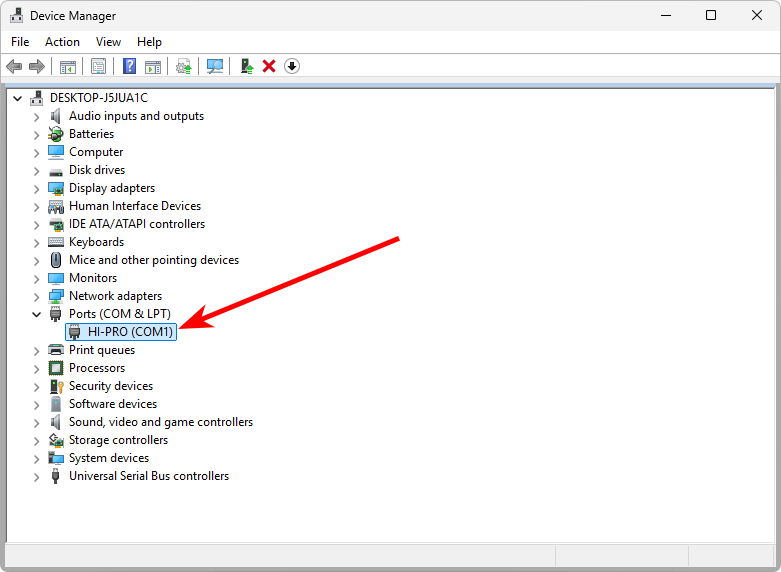The height and width of the screenshot is (572, 781).
Task: Open the File menu
Action: coord(20,42)
